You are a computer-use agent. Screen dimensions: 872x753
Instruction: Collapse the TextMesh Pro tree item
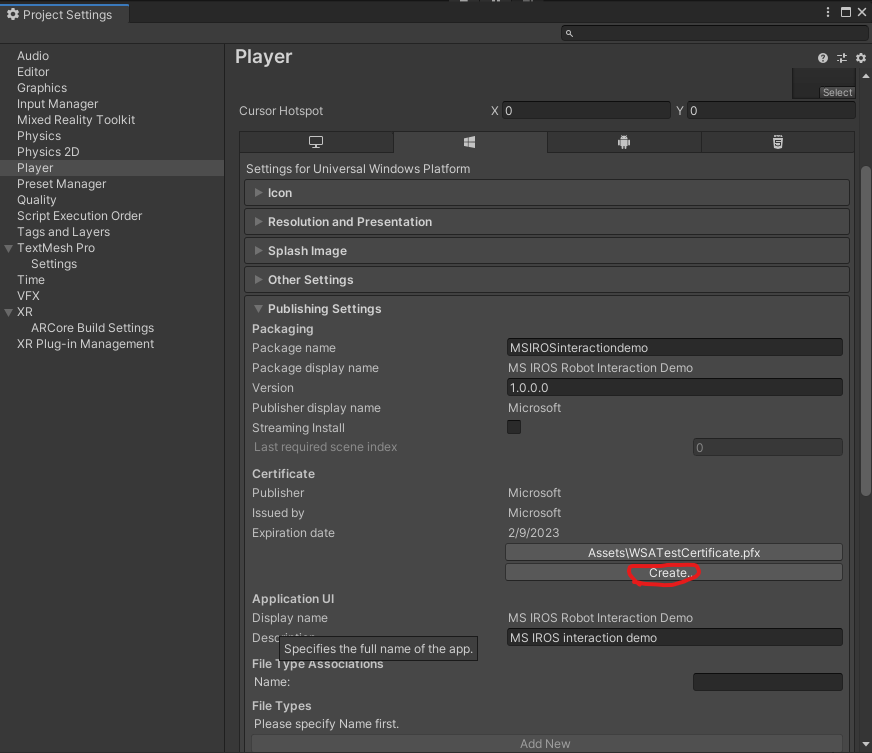coord(9,247)
